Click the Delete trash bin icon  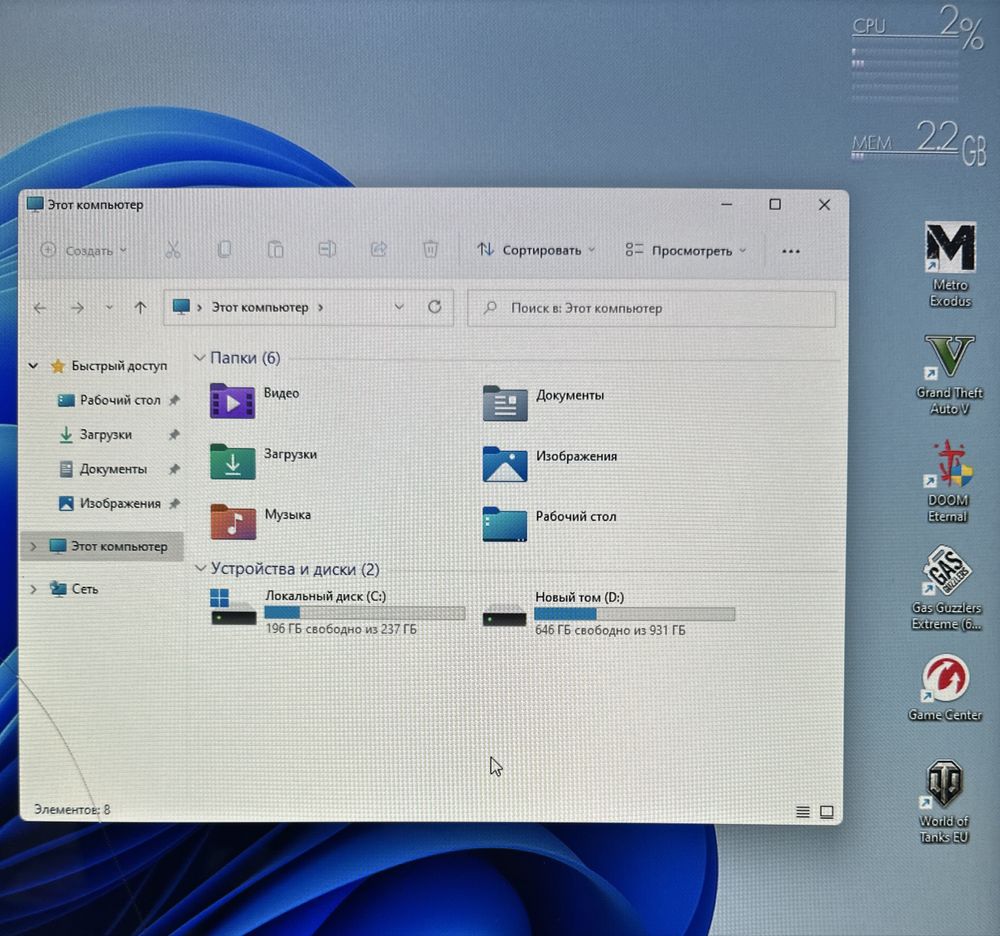click(x=430, y=249)
